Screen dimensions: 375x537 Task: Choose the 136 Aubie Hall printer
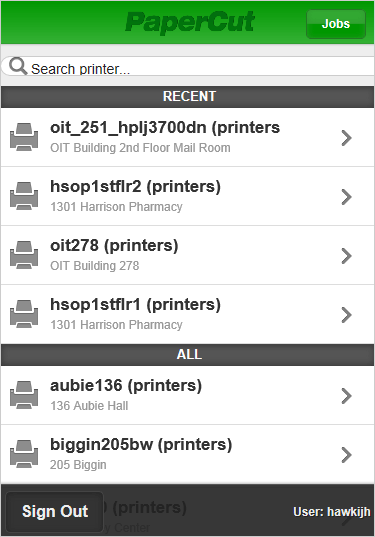pyautogui.click(x=187, y=395)
